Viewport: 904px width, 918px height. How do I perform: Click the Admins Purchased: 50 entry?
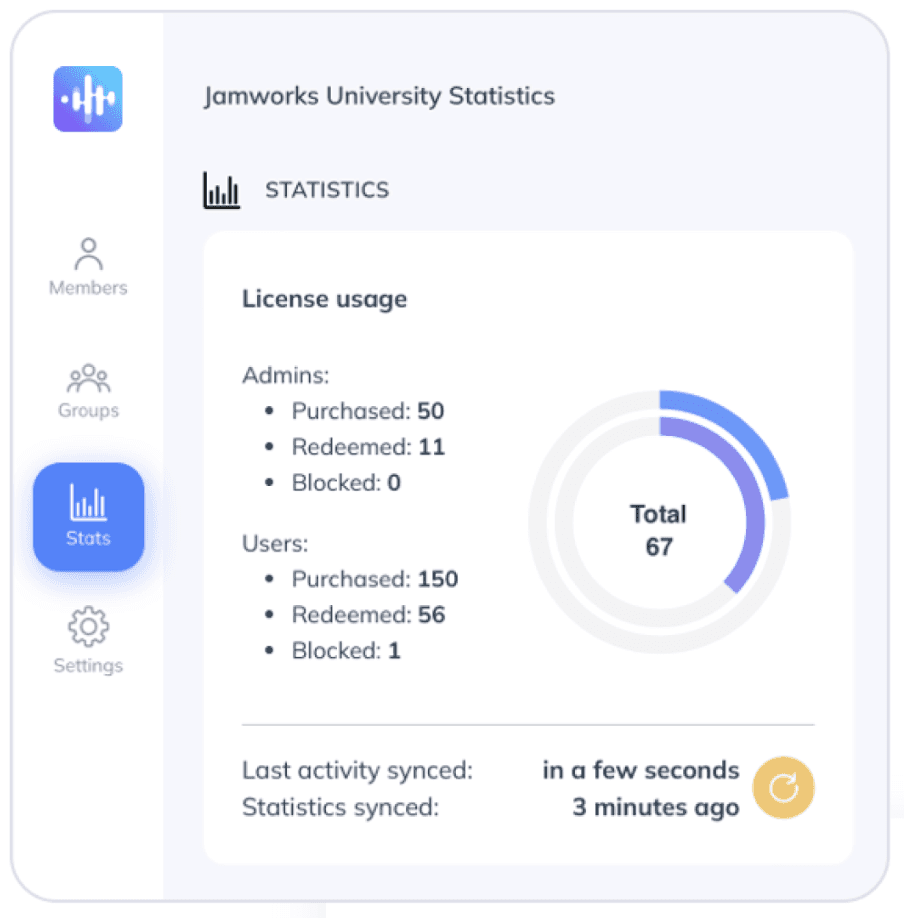[368, 411]
